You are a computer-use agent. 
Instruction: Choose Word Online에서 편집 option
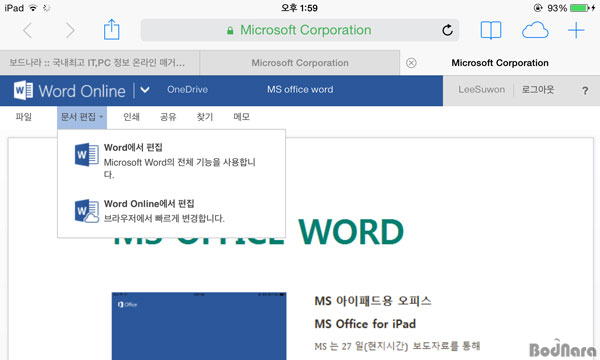click(x=171, y=210)
